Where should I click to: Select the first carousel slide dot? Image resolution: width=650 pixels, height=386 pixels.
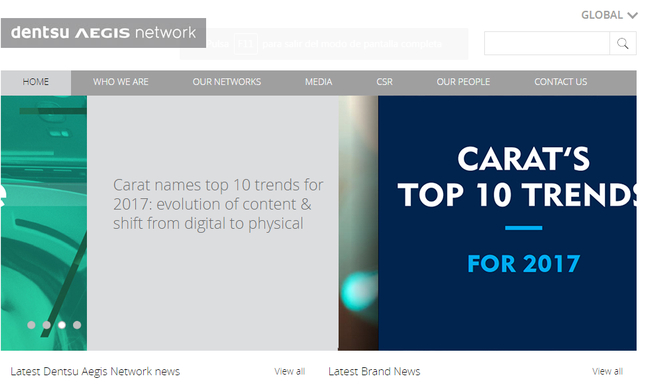pos(31,325)
